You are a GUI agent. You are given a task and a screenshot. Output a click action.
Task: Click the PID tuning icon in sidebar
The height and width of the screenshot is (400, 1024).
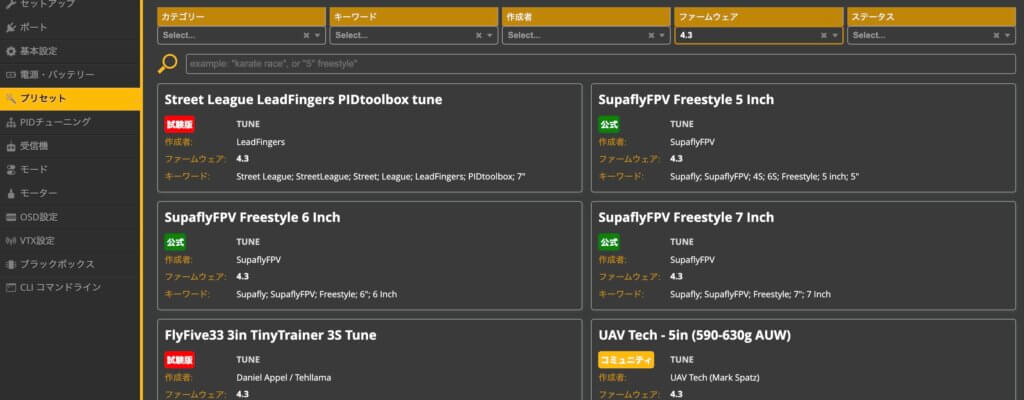coord(10,122)
